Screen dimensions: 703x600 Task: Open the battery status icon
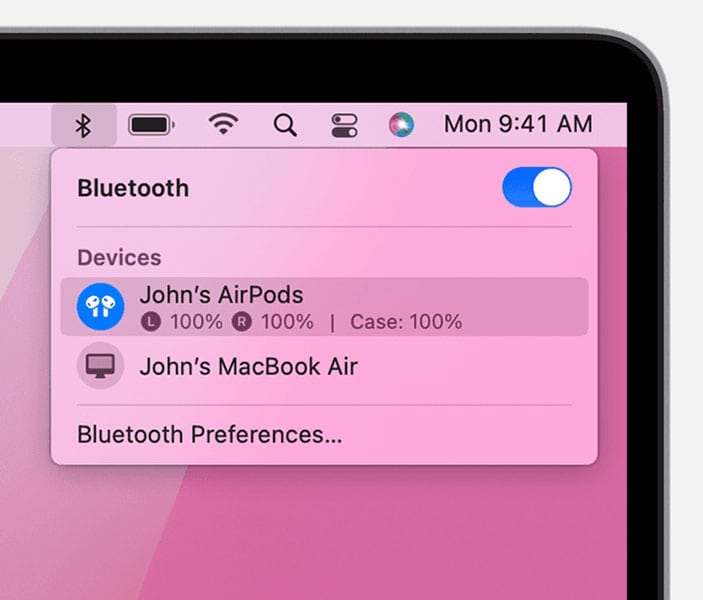[x=152, y=125]
